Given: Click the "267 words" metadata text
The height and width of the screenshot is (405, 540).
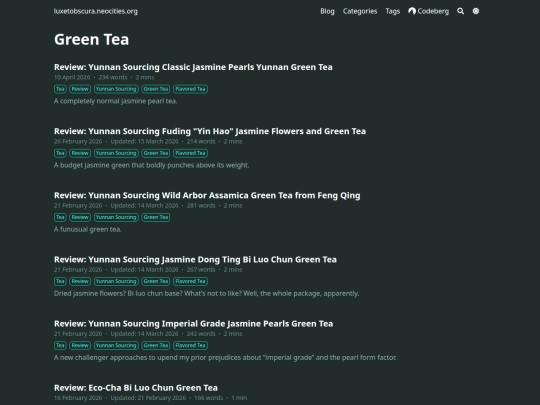Looking at the screenshot, I should coord(201,270).
